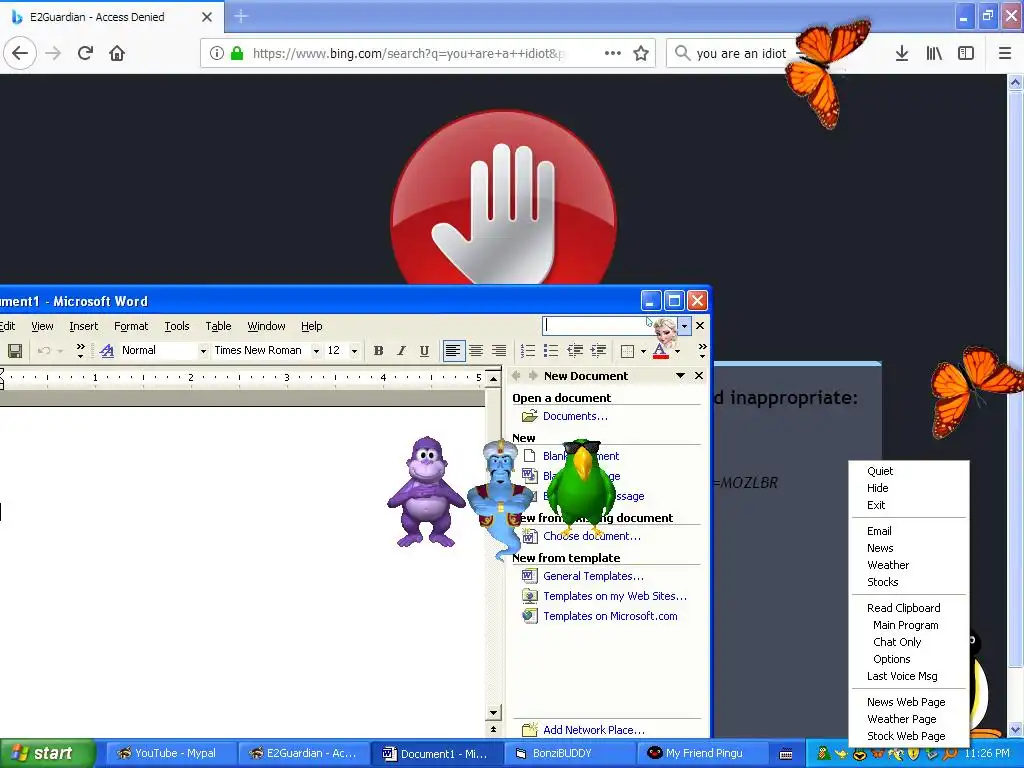This screenshot has width=1024, height=768.
Task: Open a new Firefox tab with plus
Action: tap(241, 16)
